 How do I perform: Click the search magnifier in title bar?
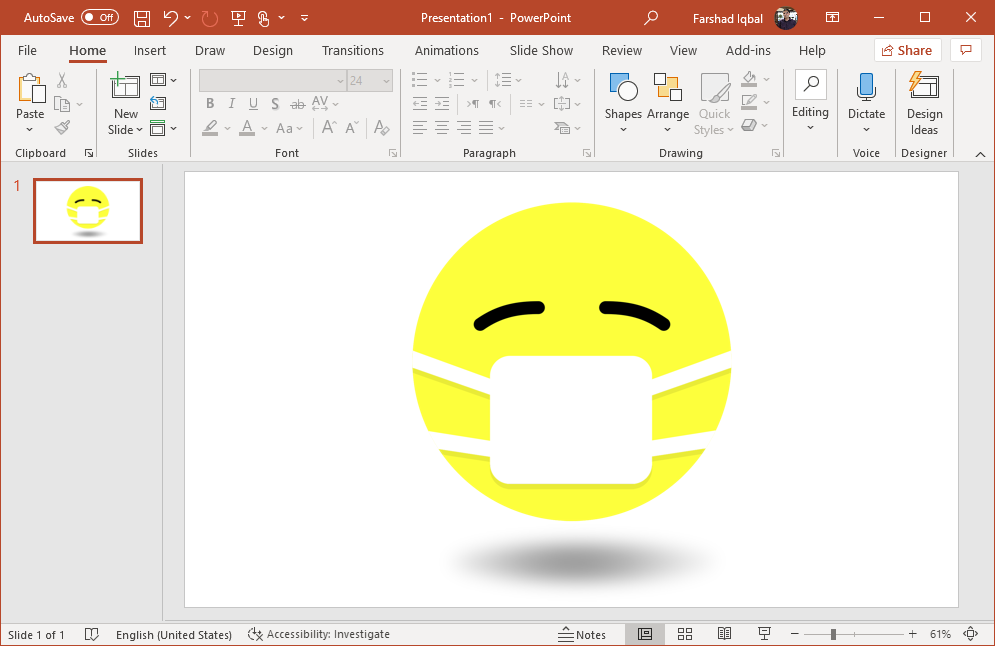(x=650, y=18)
